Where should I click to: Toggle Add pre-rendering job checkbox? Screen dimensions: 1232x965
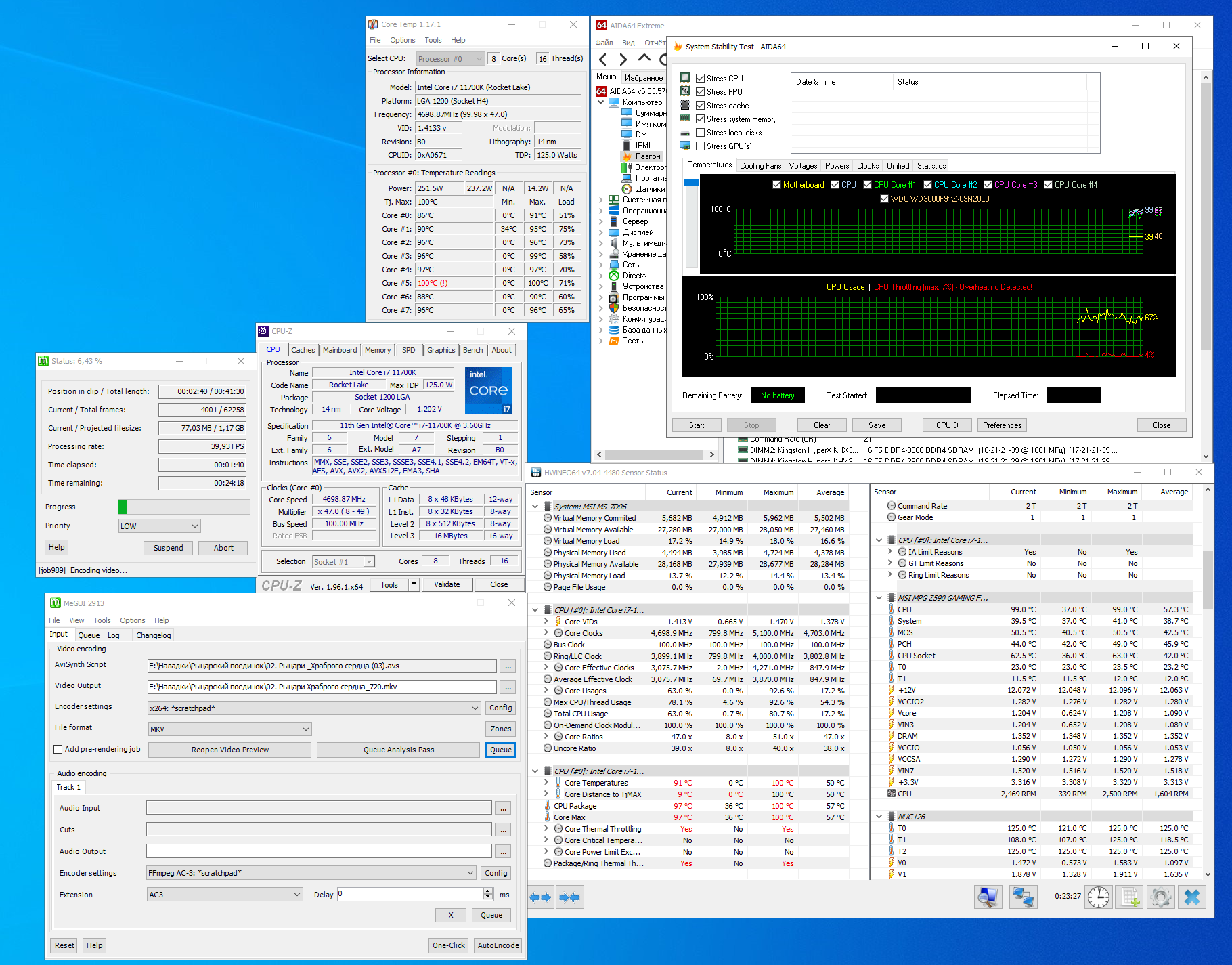pyautogui.click(x=58, y=749)
